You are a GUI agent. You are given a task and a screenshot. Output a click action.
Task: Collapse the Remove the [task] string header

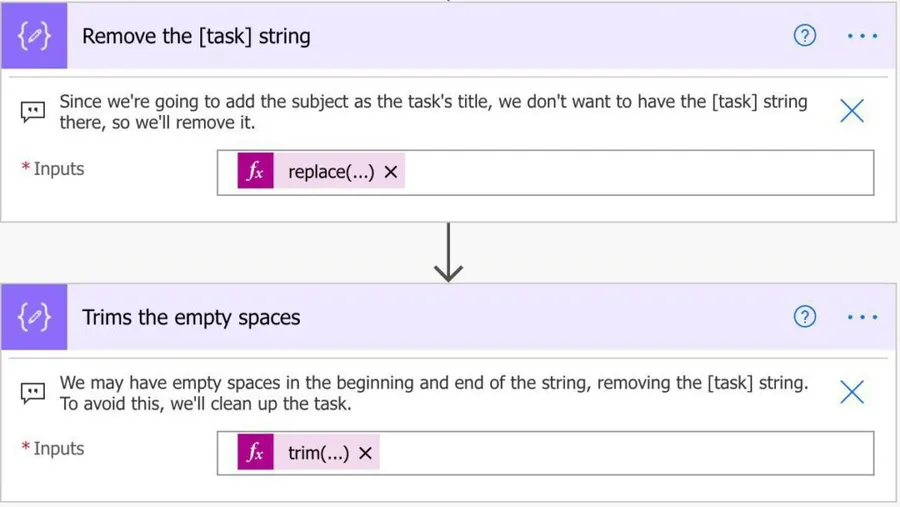tap(400, 36)
